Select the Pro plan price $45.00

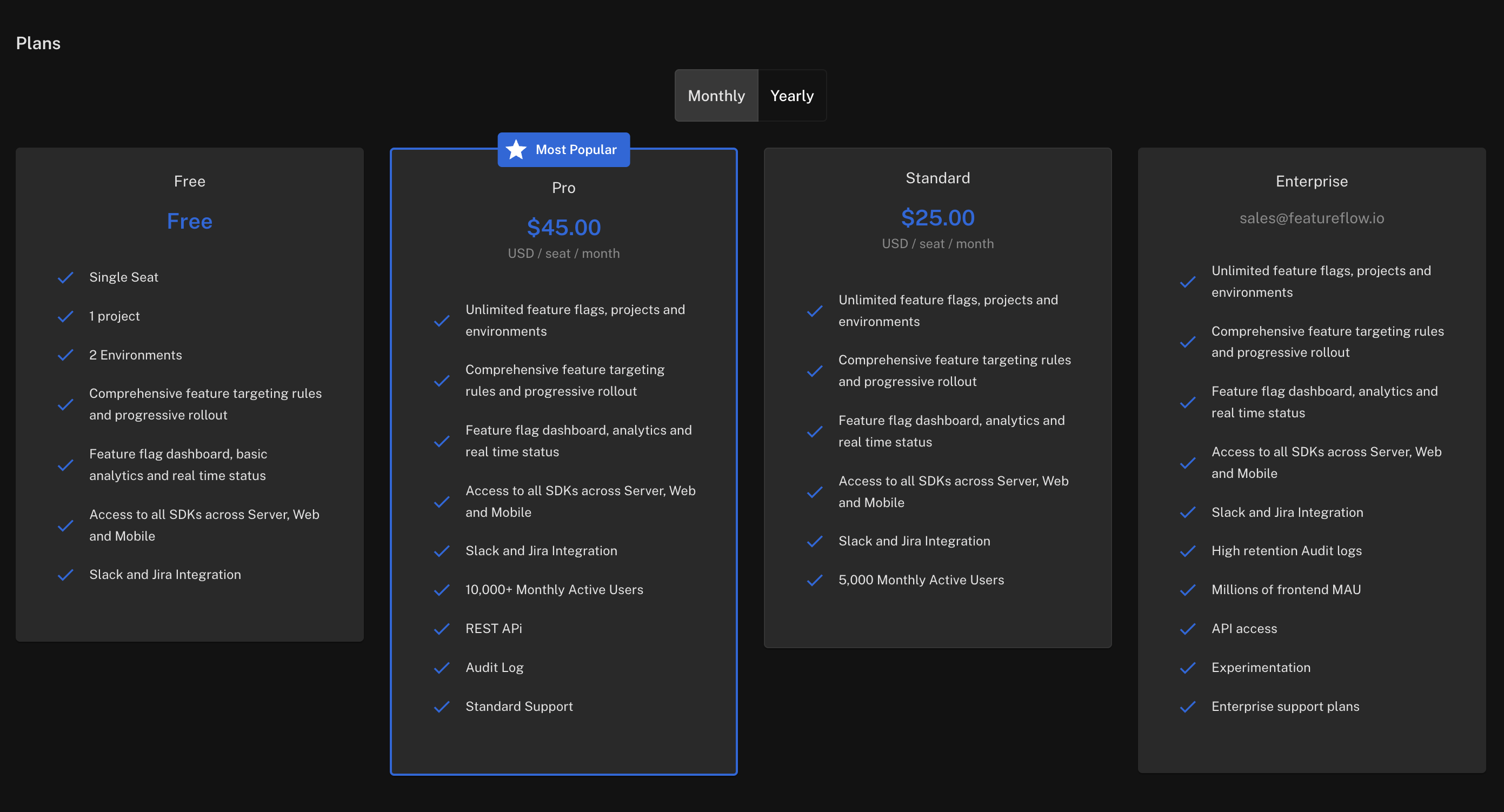[x=563, y=228]
